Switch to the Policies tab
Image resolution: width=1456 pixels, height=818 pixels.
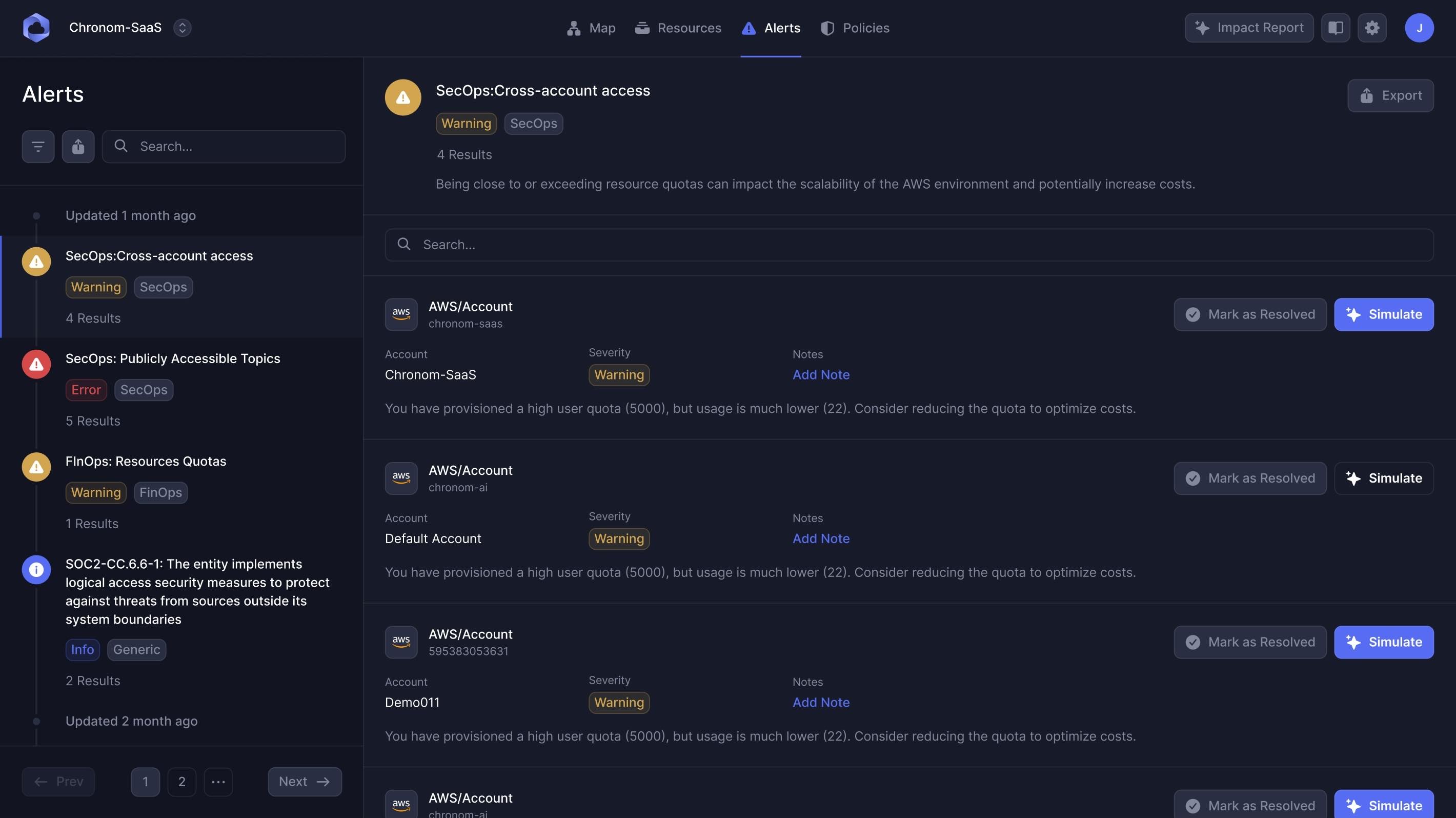[x=855, y=28]
